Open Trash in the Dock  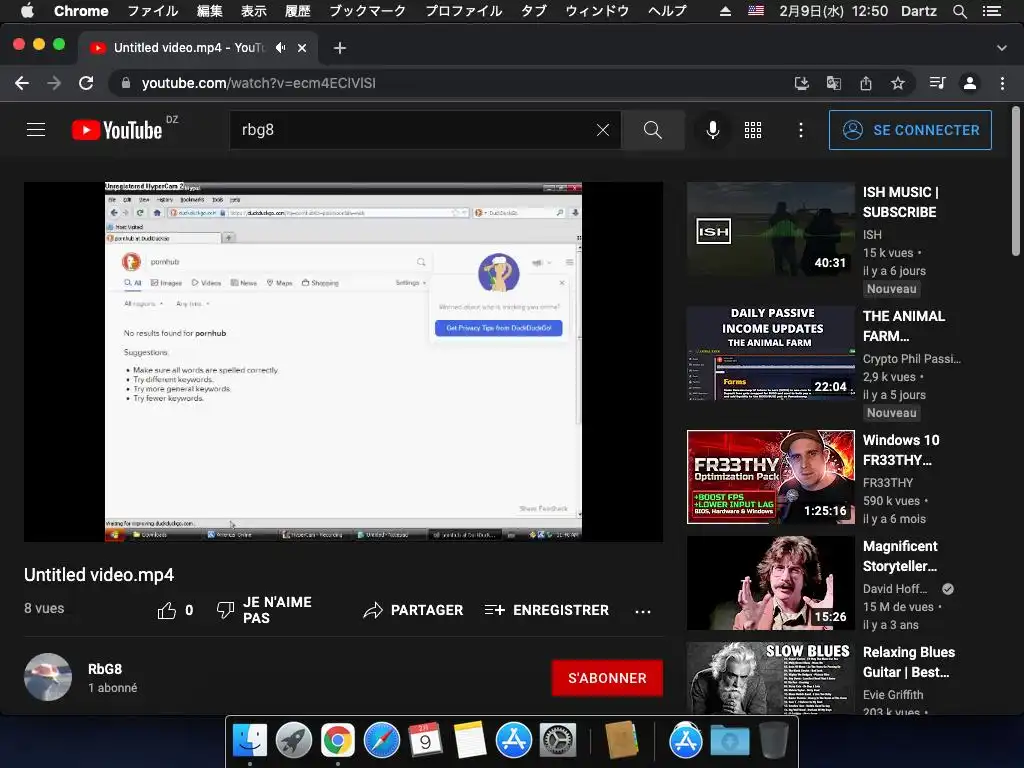tap(774, 741)
